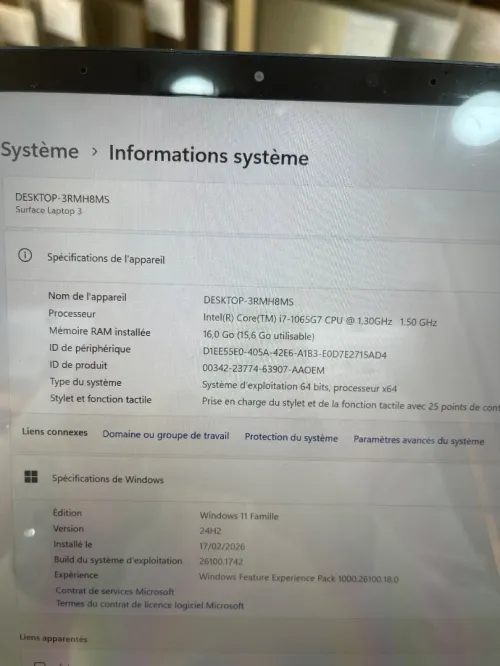Viewport: 500px width, 666px height.
Task: Click the Édition label
Action: click(x=67, y=513)
